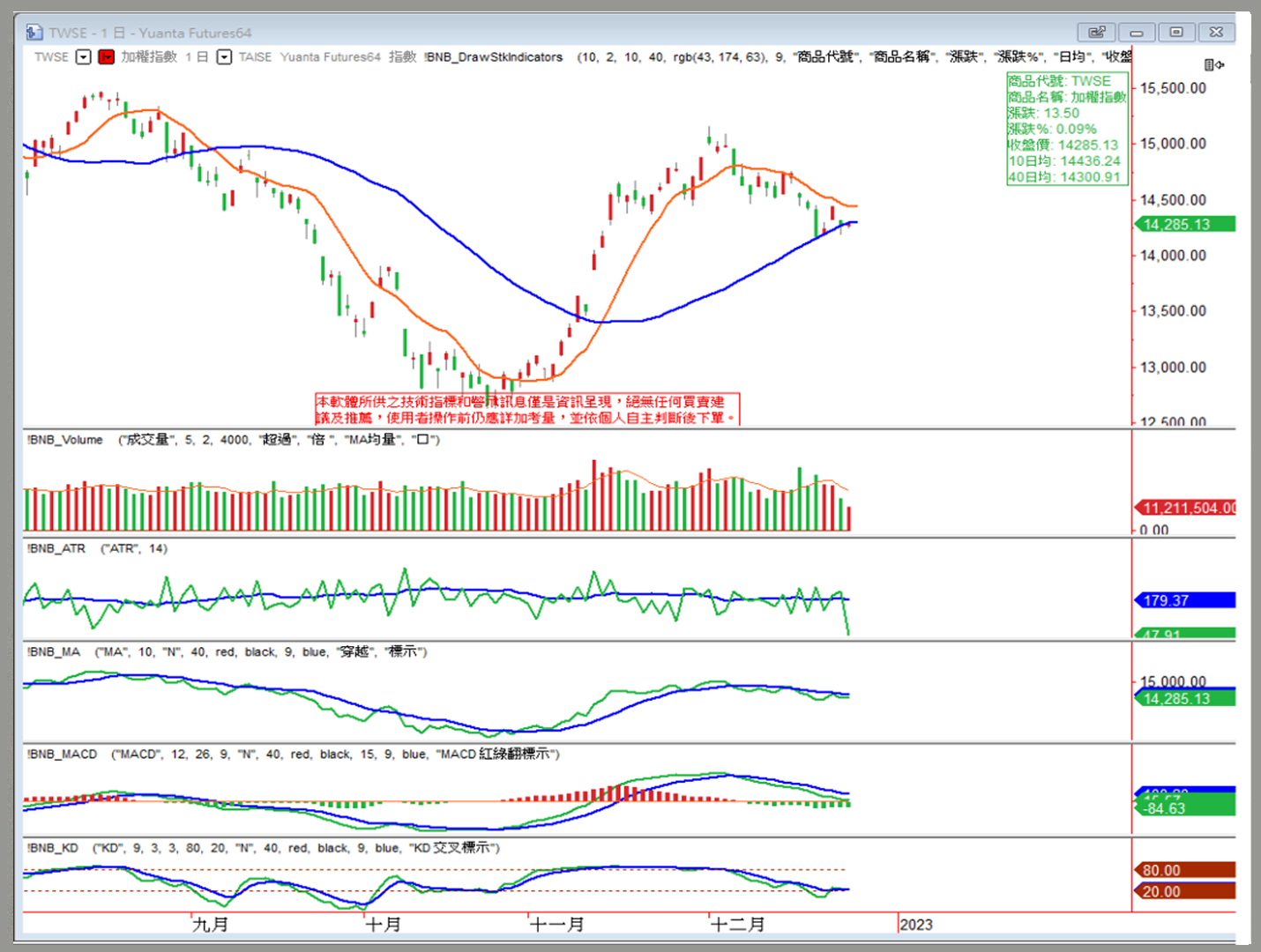
Task: Click the 十月 time axis label
Action: (383, 924)
